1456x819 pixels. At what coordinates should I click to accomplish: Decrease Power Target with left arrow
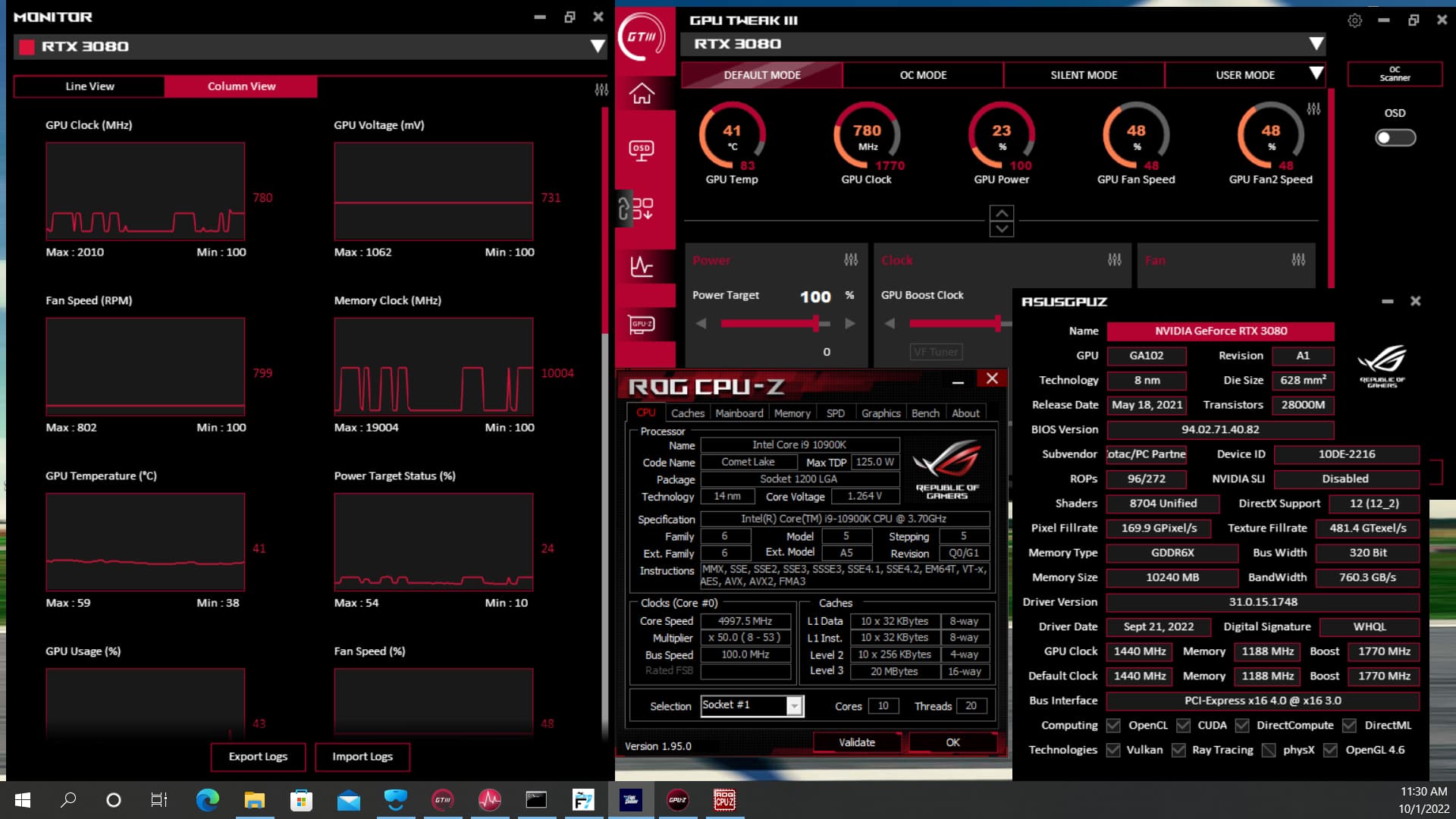[701, 324]
